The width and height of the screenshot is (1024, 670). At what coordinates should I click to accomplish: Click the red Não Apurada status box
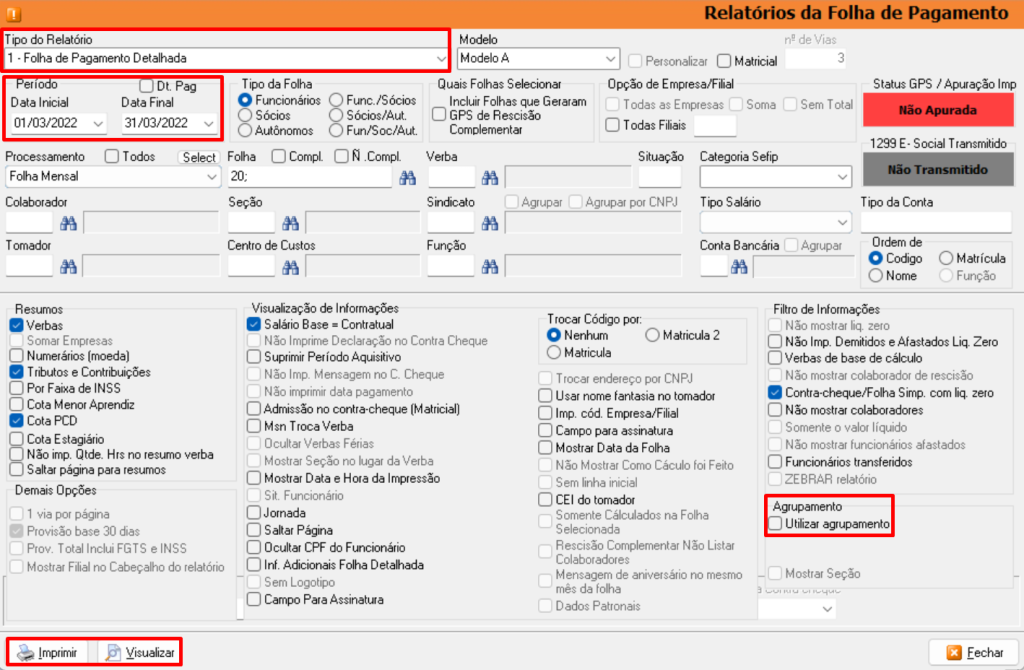click(938, 110)
